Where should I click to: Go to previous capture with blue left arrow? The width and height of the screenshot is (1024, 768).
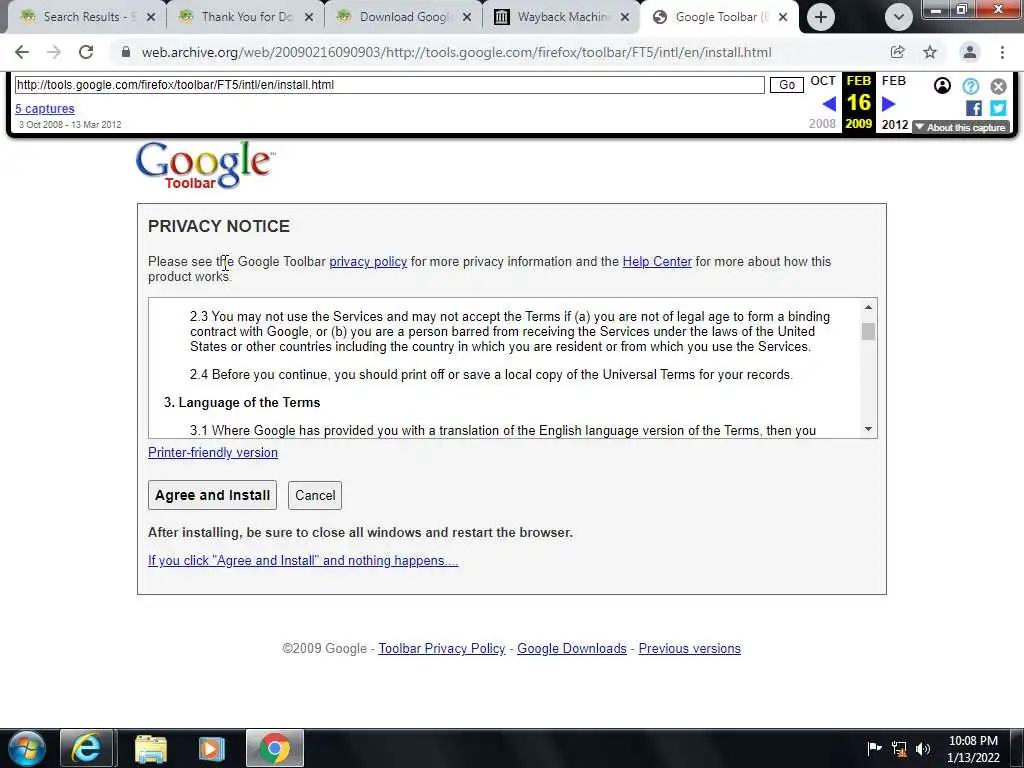[x=829, y=104]
